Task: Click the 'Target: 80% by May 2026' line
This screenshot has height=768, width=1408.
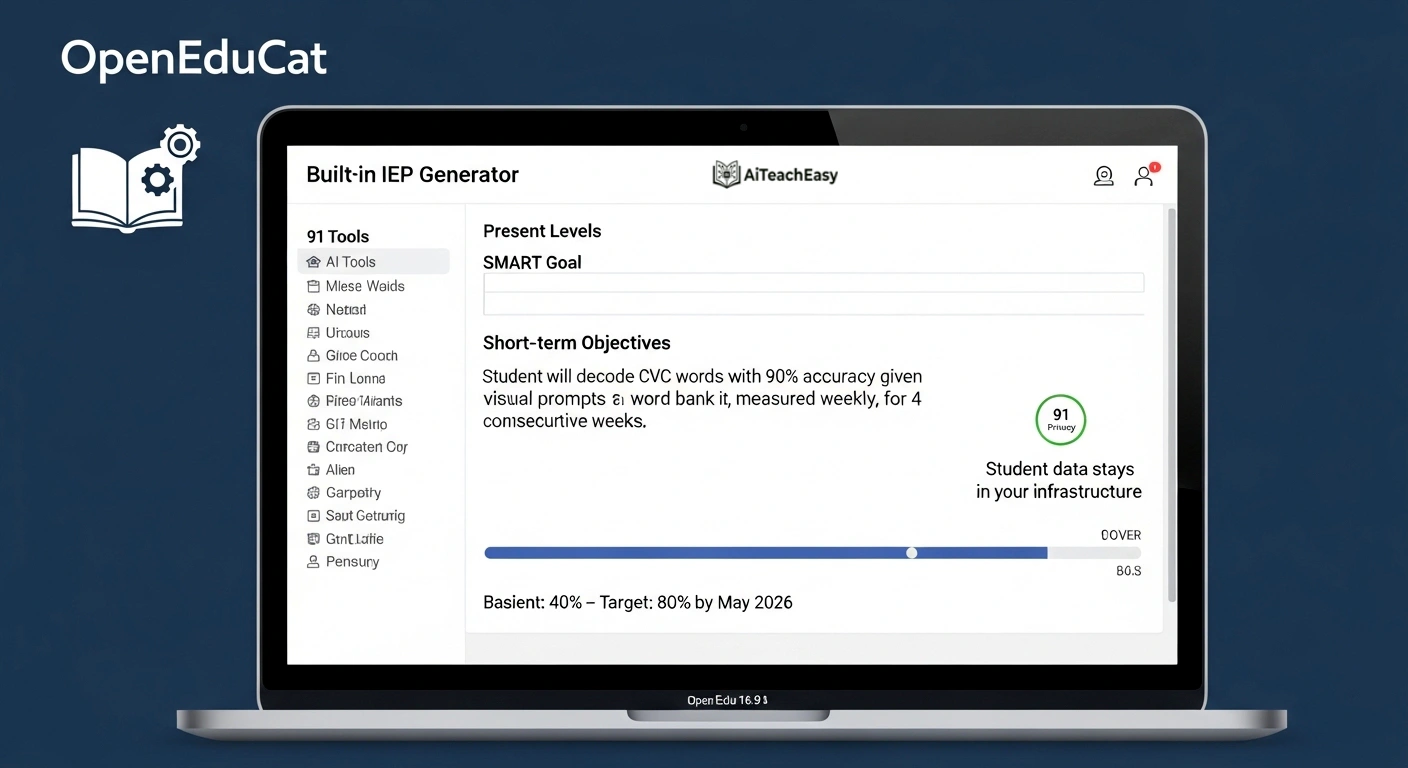Action: pyautogui.click(x=696, y=603)
